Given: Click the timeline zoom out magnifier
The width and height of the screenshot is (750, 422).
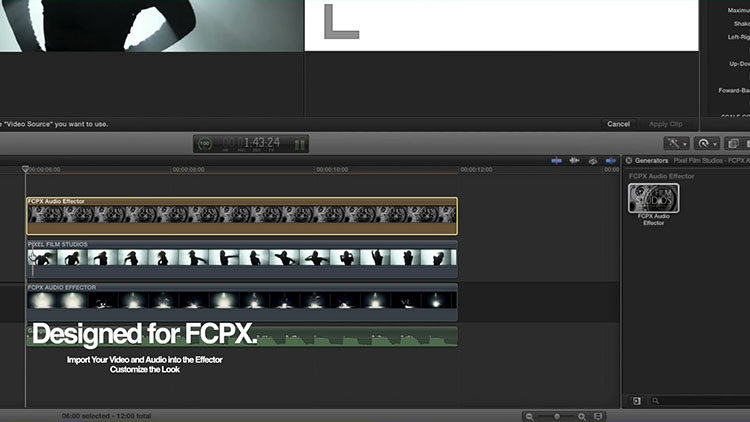Looking at the screenshot, I should 529,417.
